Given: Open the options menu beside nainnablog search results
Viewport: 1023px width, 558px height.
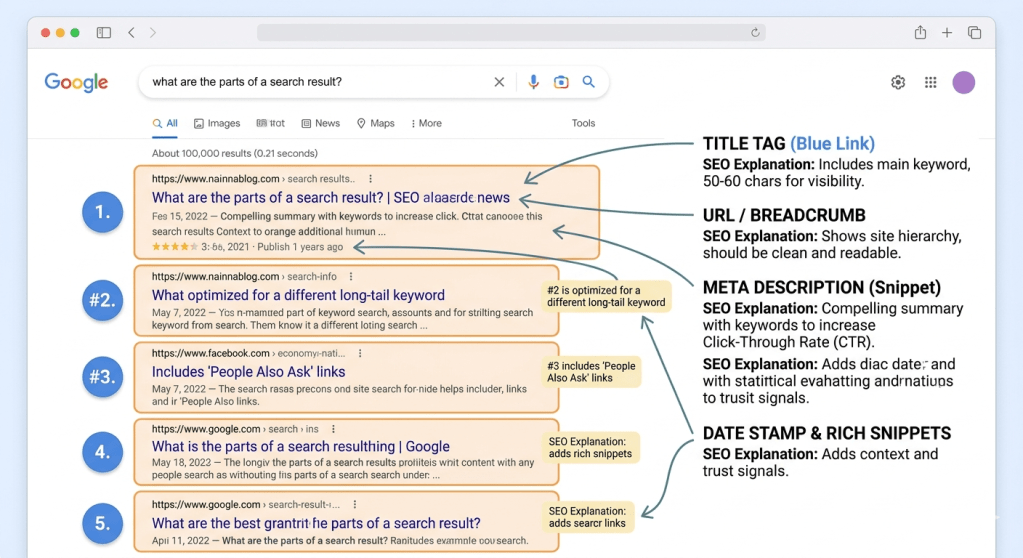Looking at the screenshot, I should click(371, 179).
